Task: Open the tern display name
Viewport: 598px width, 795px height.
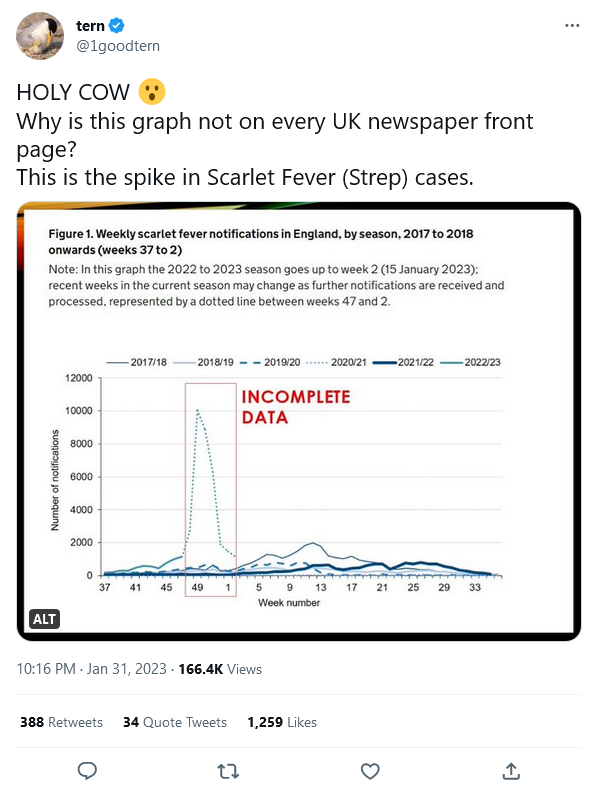Action: pos(90,25)
